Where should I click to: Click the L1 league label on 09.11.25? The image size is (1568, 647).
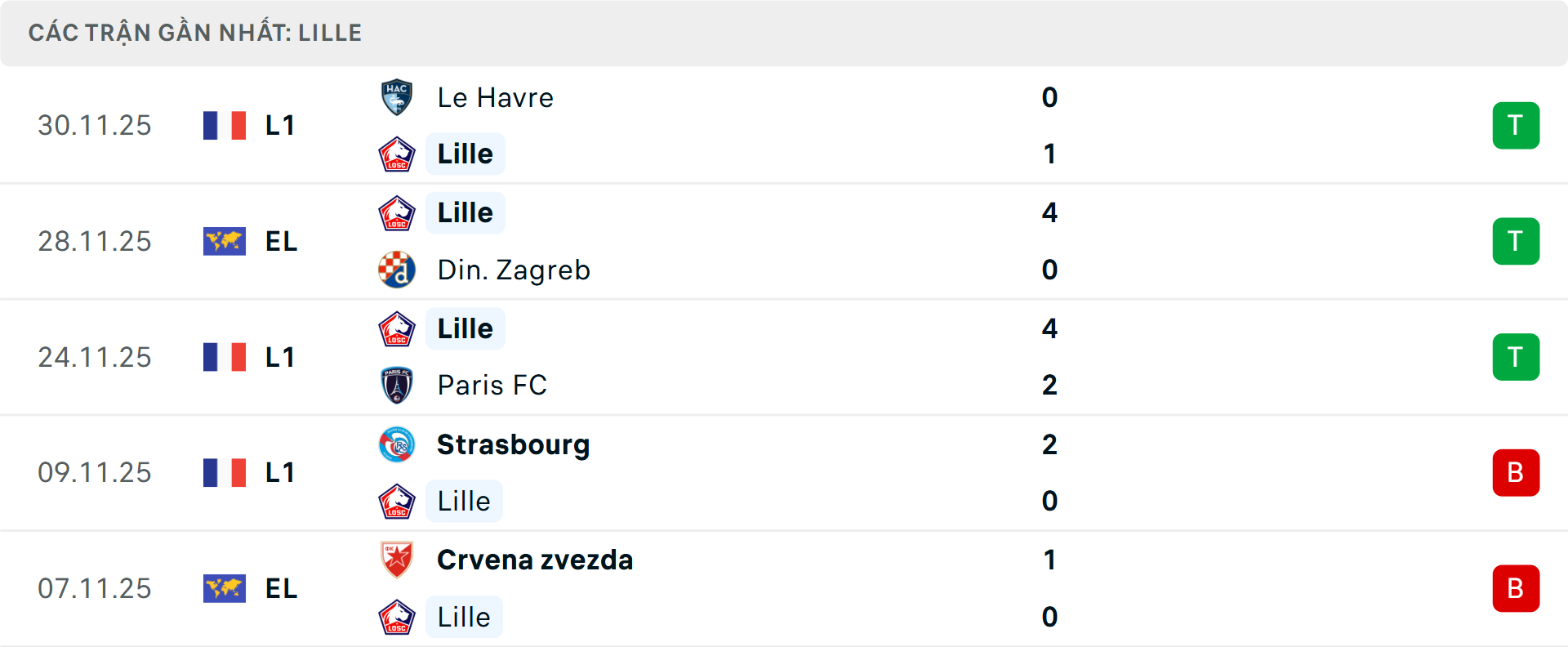click(280, 473)
